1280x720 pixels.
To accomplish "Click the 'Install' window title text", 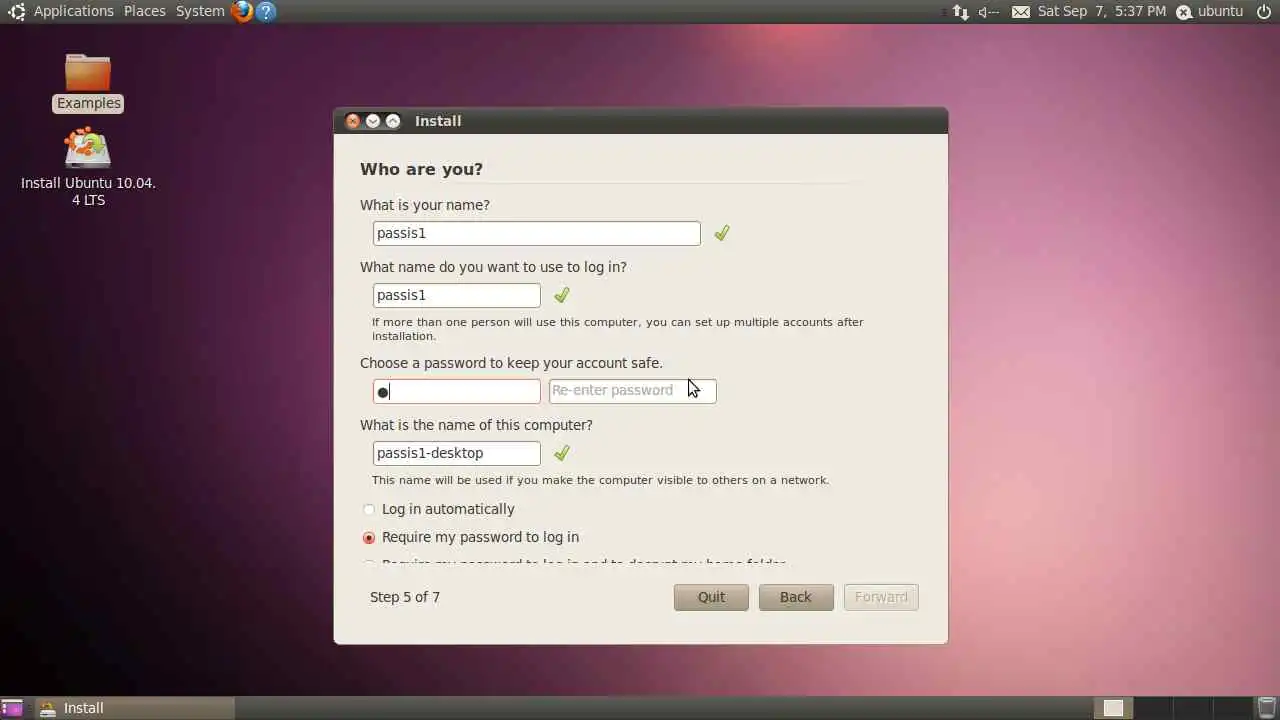I will (438, 121).
